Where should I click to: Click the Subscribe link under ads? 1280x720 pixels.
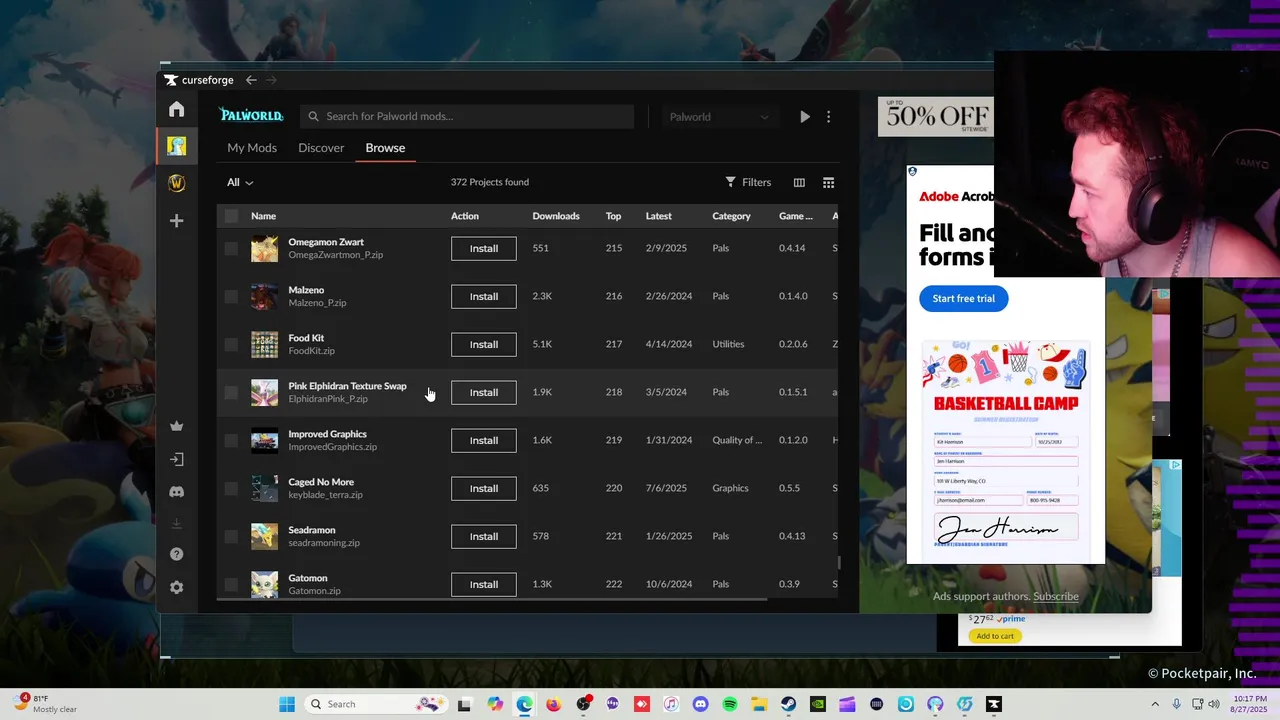(1056, 596)
